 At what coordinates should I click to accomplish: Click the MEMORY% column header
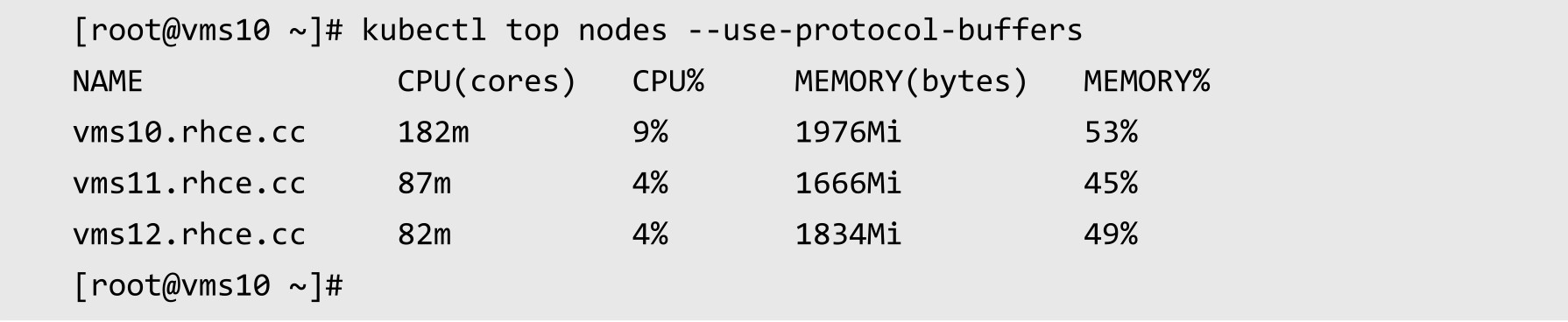point(1146,81)
